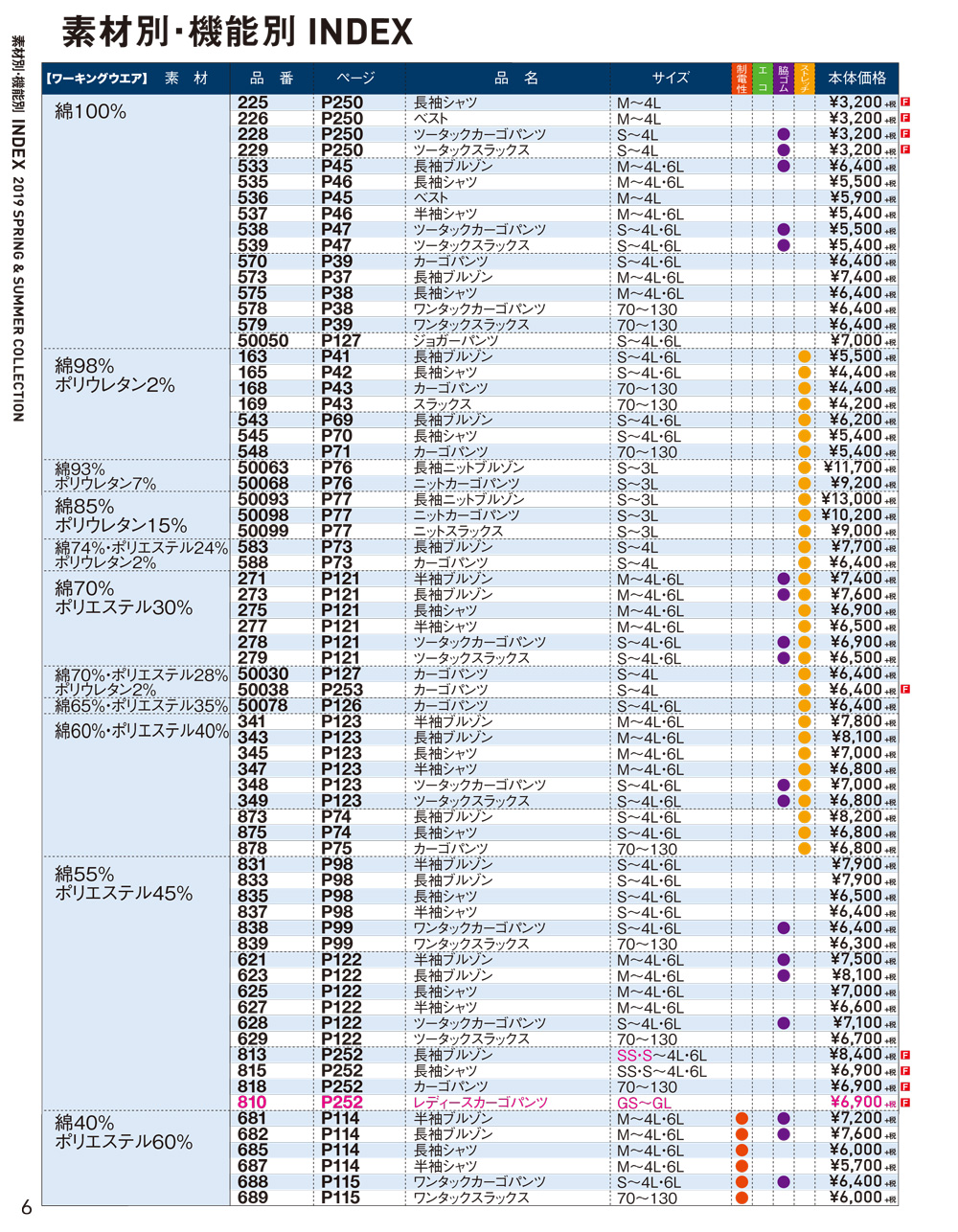This screenshot has width=958, height=1232.
Task: Click the ¥4,200 price in row 169
Action: 855,404
